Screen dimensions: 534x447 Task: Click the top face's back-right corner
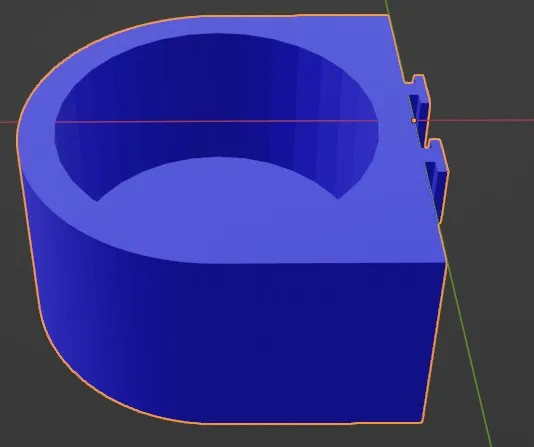388,16
